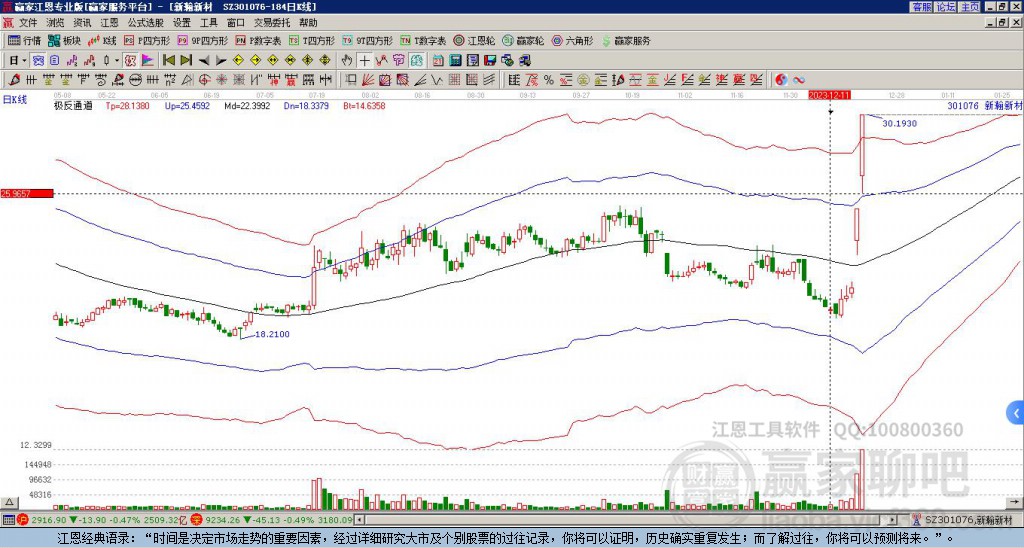This screenshot has width=1024, height=548.
Task: Open the 公式选股 menu
Action: [x=146, y=23]
